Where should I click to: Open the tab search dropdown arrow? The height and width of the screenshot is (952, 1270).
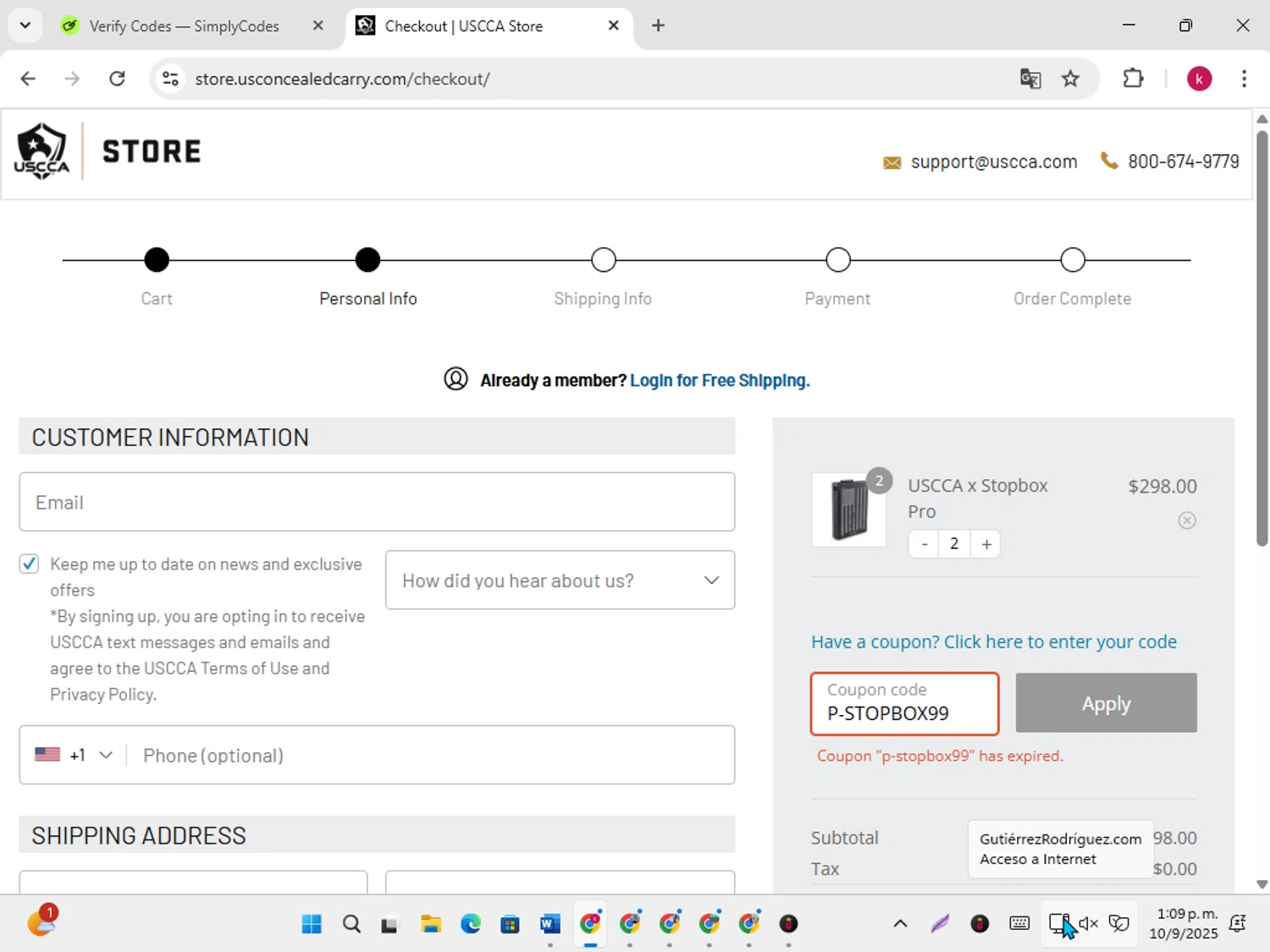25,25
